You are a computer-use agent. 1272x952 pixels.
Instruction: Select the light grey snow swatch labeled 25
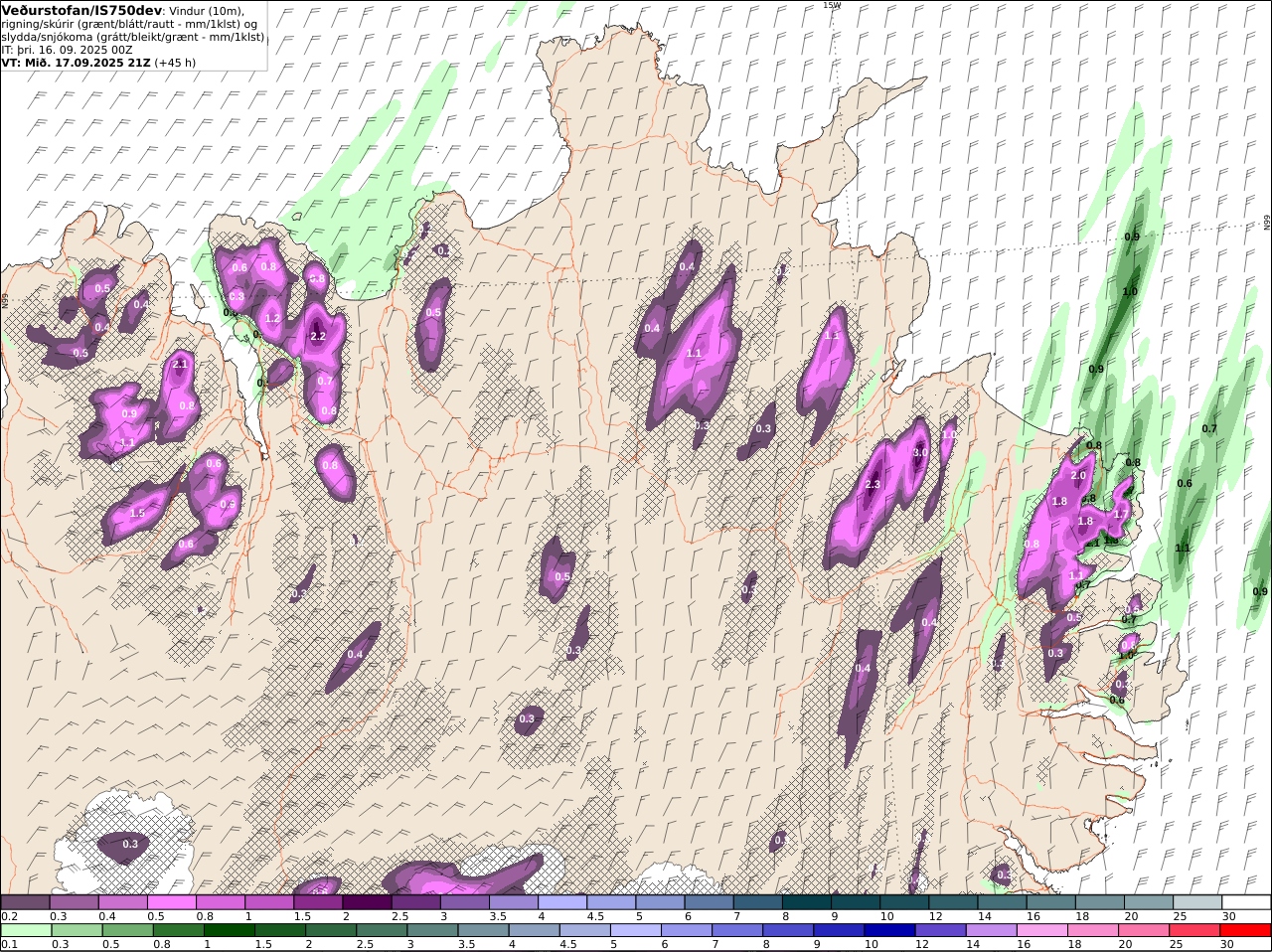coord(1197,902)
